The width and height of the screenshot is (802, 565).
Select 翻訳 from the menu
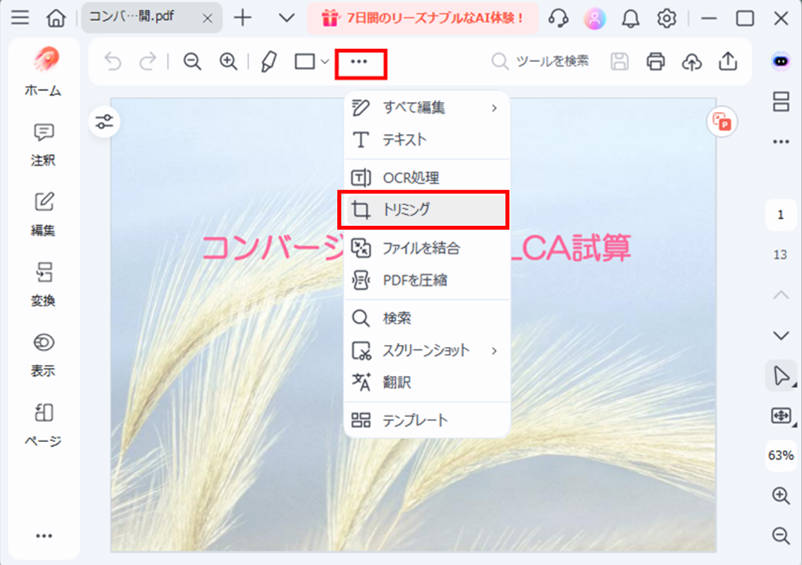(x=427, y=382)
